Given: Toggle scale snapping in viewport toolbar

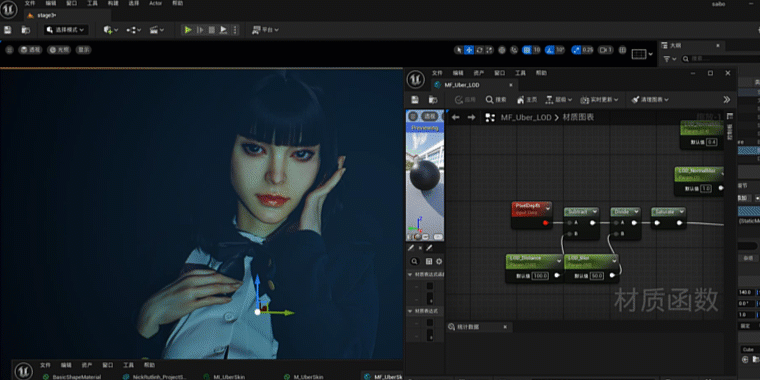Looking at the screenshot, I should pos(576,50).
